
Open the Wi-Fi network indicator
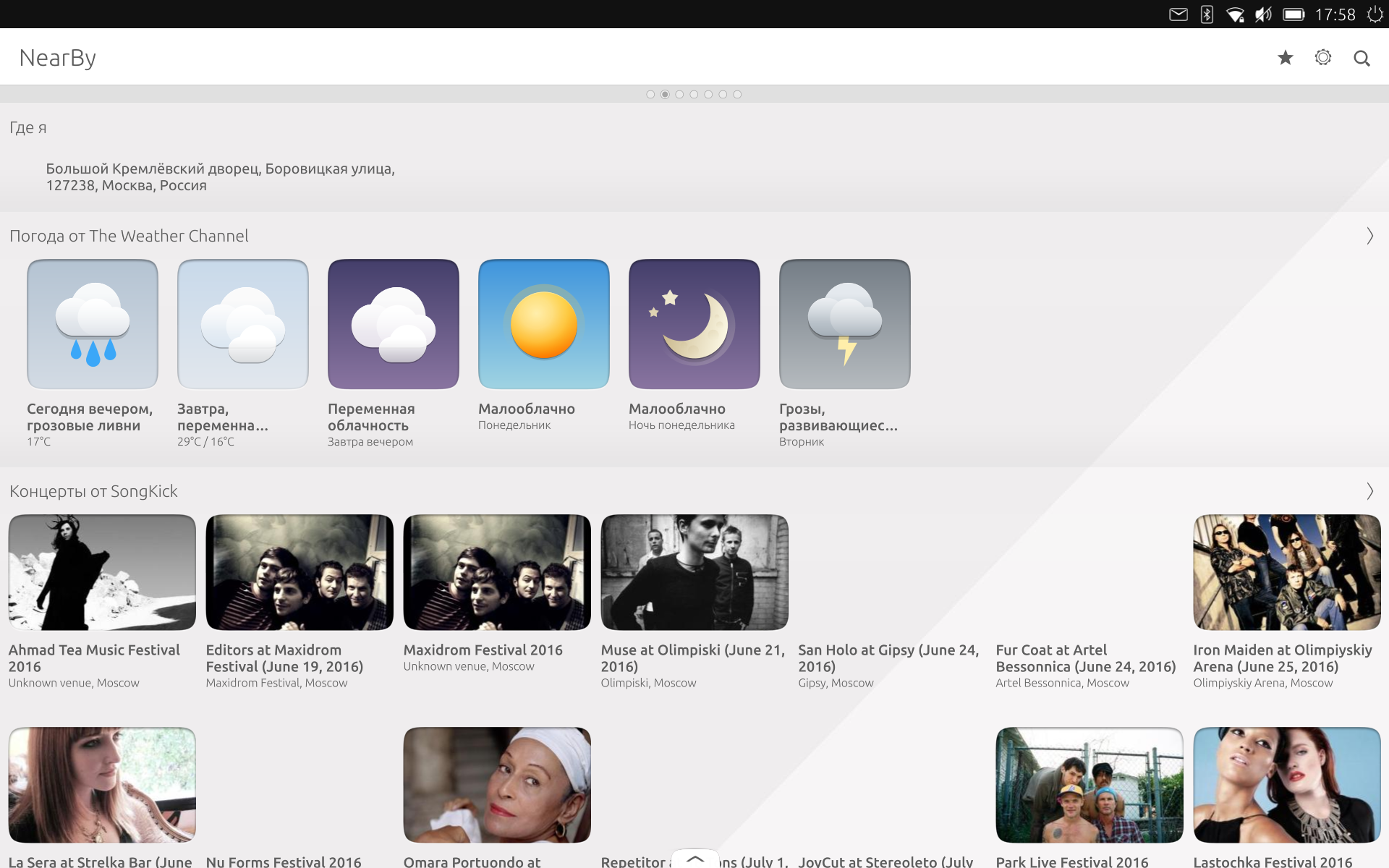coord(1235,14)
